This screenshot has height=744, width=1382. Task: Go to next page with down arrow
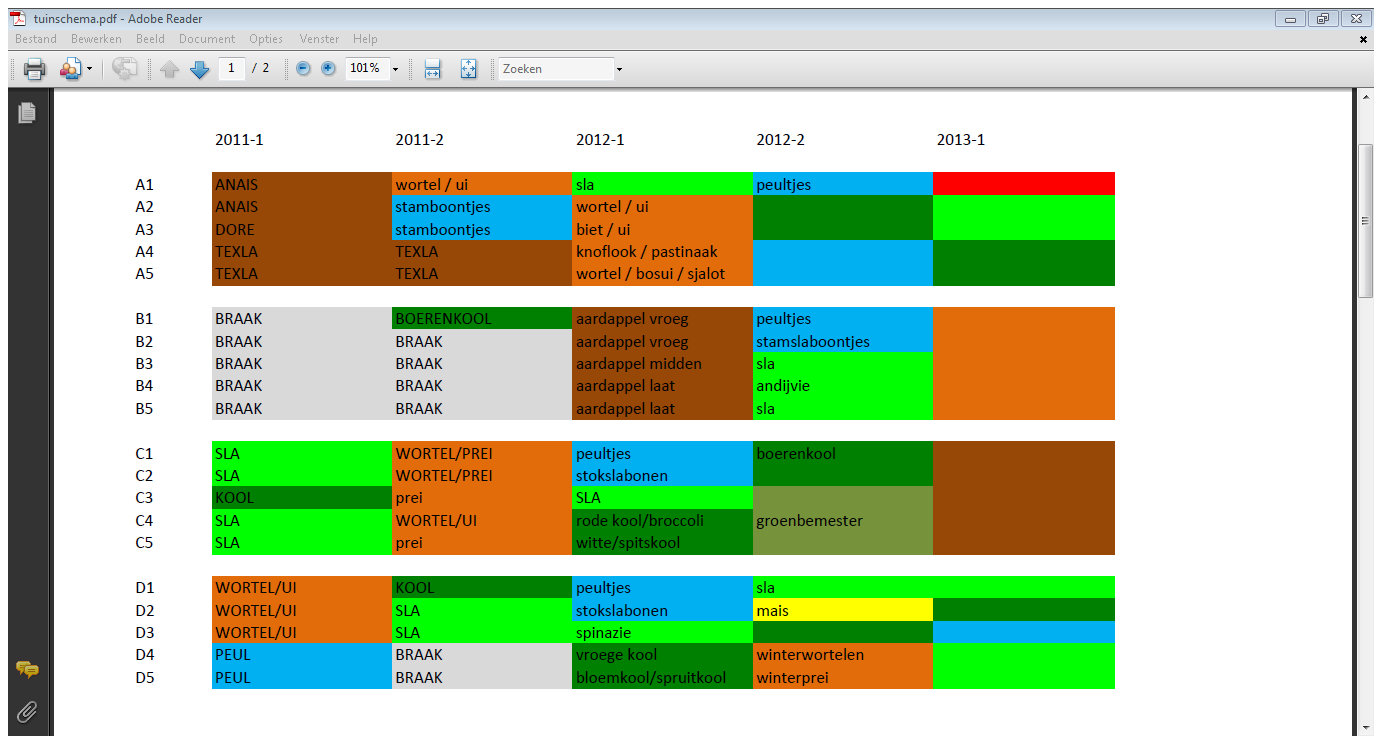199,69
